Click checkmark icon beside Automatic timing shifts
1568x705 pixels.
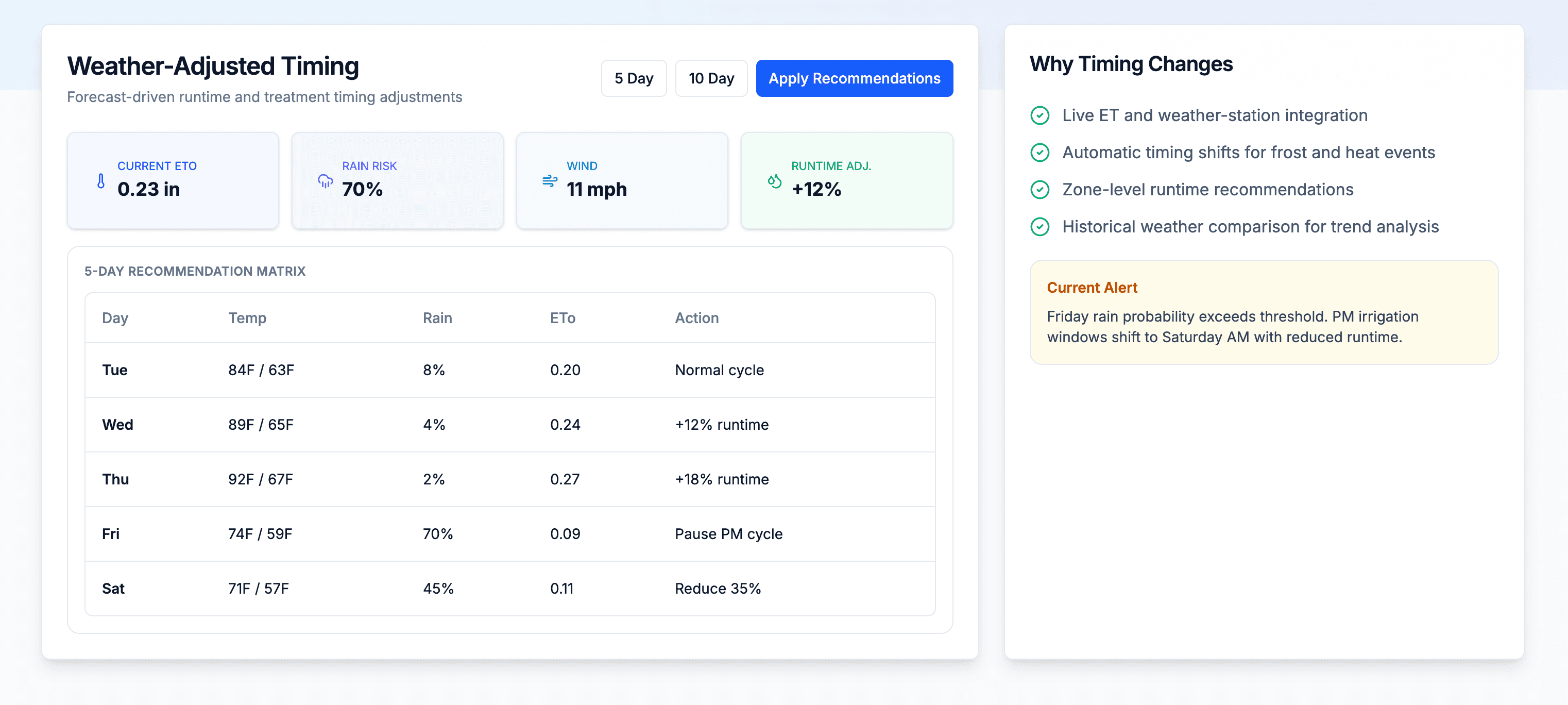(1039, 152)
